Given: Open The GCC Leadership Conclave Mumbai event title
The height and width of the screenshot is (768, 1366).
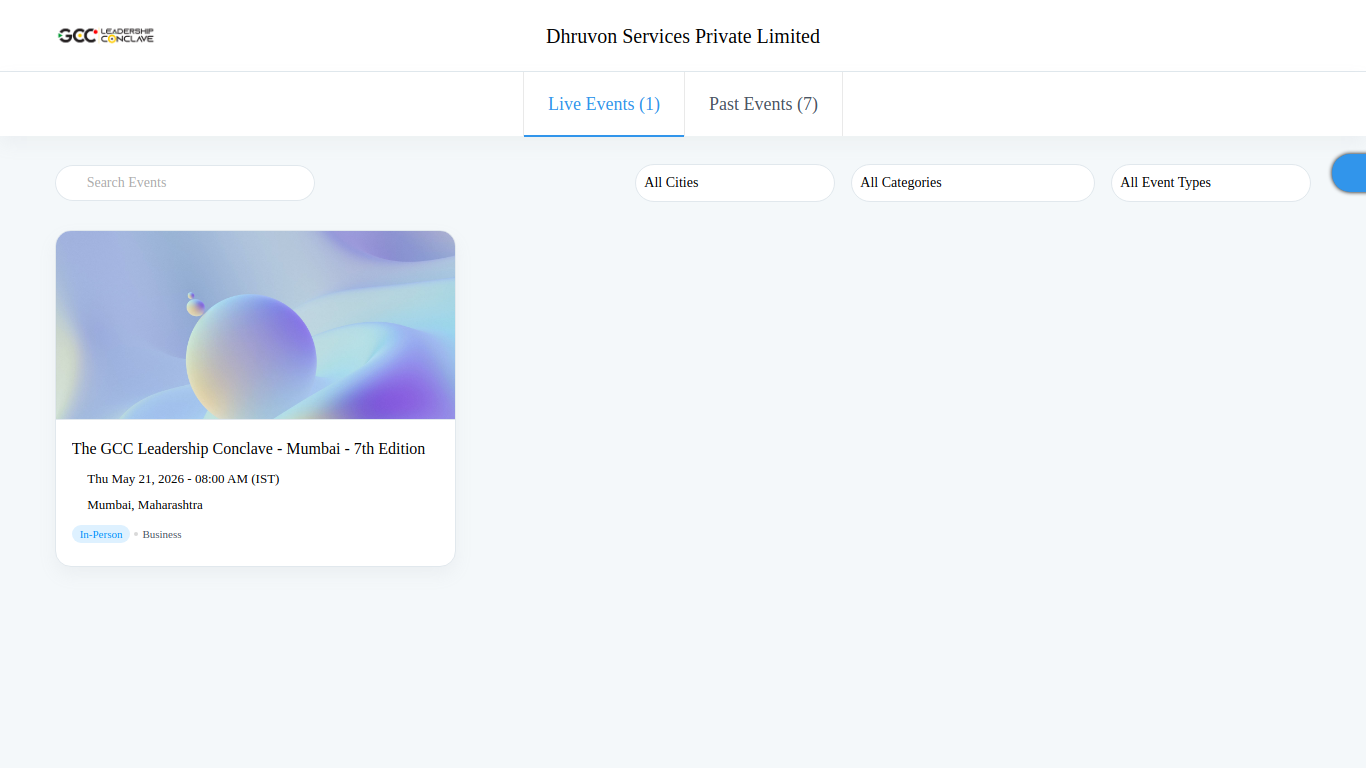Looking at the screenshot, I should tap(249, 449).
